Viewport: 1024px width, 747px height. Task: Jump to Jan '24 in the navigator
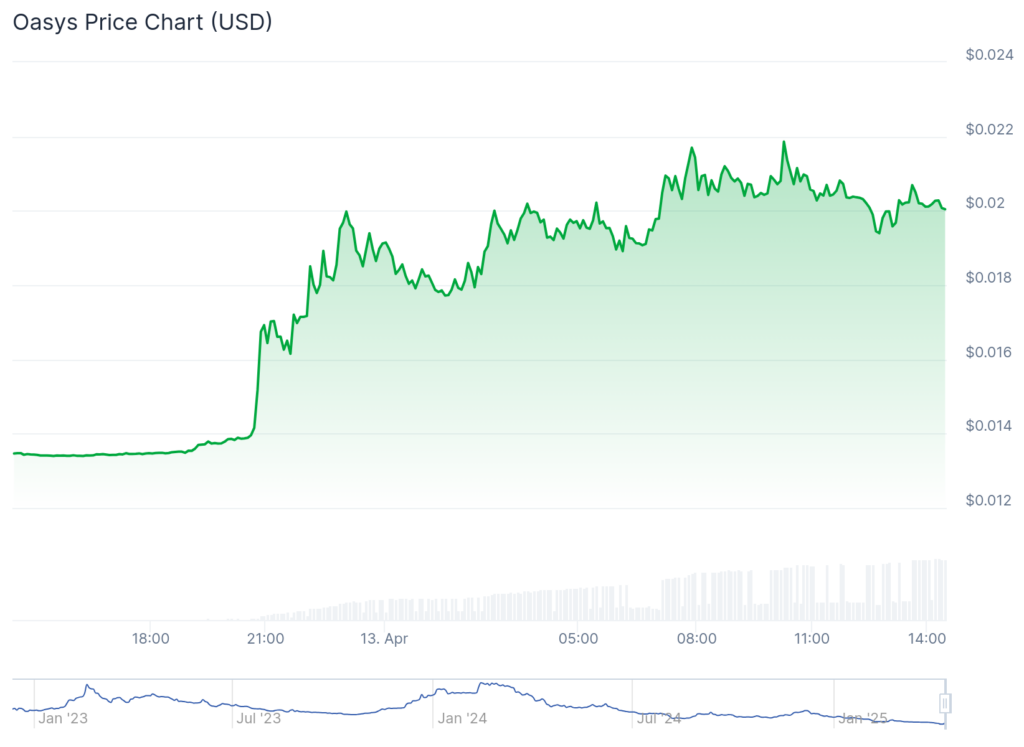pyautogui.click(x=463, y=718)
